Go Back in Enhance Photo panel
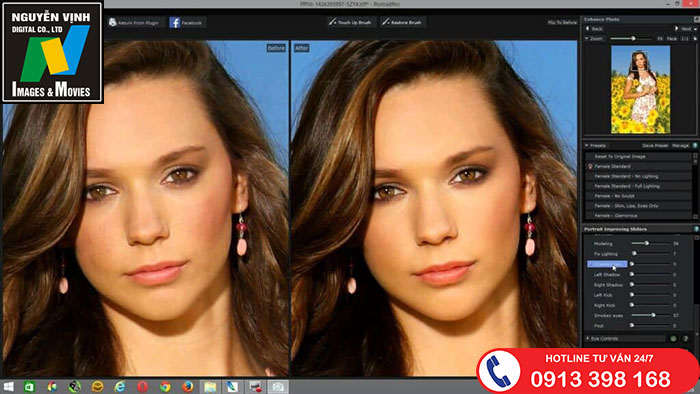The width and height of the screenshot is (700, 394). tap(594, 29)
